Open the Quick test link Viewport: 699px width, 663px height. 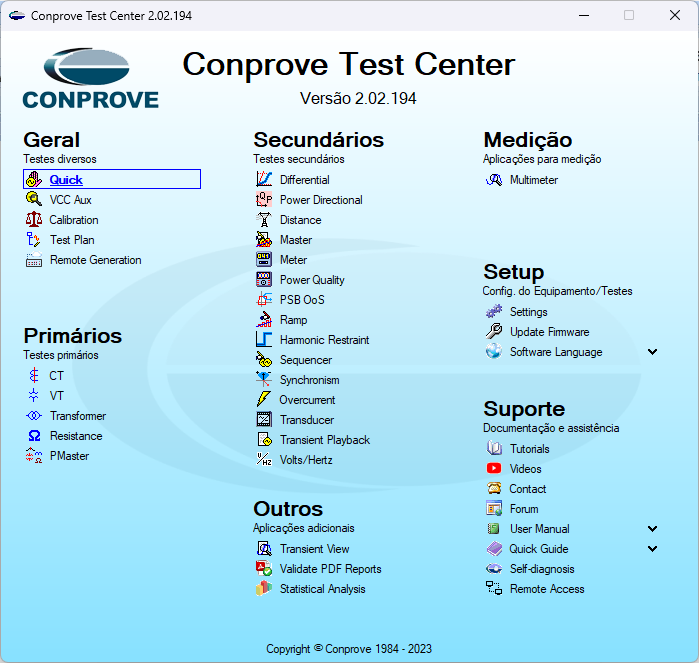click(66, 180)
